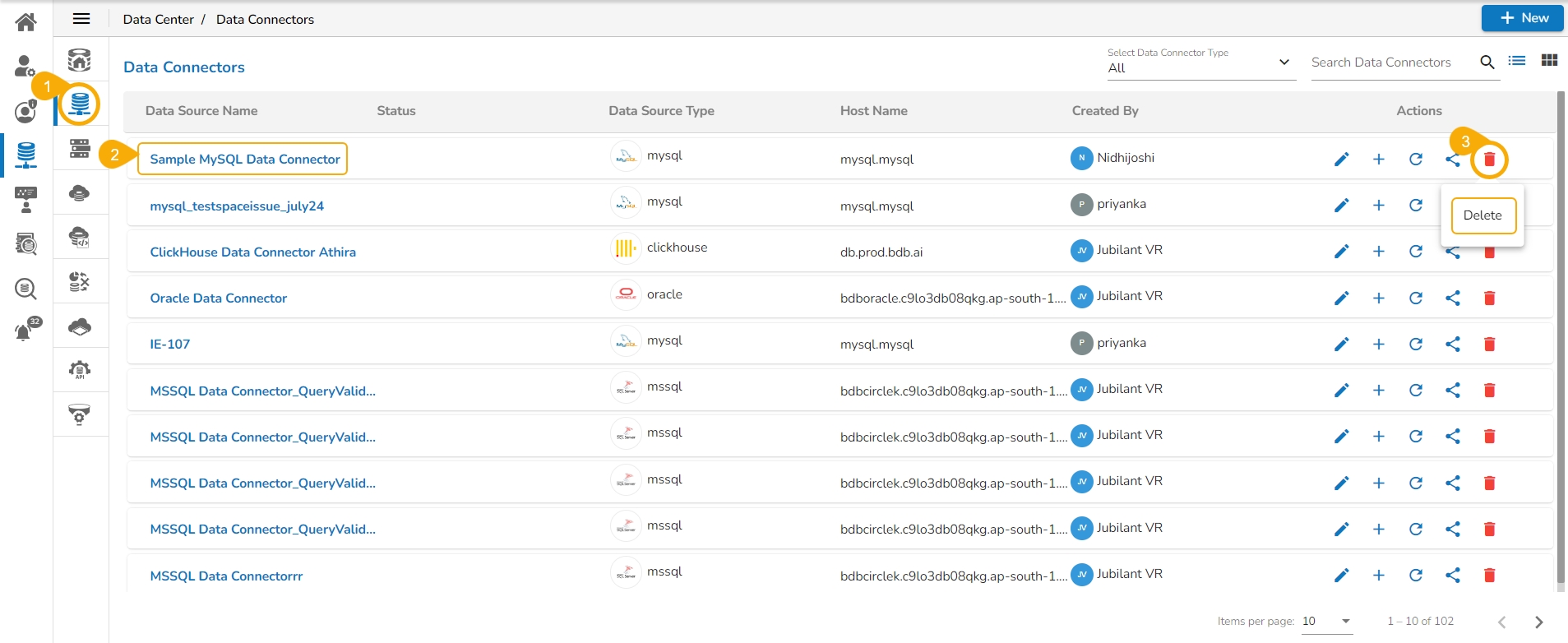
Task: Edit the Oracle Data Connector row
Action: coord(1341,298)
